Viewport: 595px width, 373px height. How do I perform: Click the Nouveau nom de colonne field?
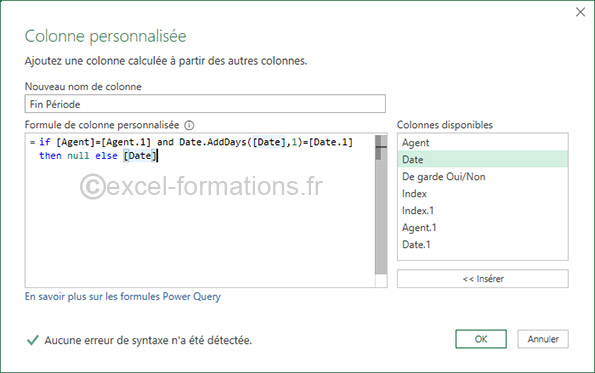point(205,104)
